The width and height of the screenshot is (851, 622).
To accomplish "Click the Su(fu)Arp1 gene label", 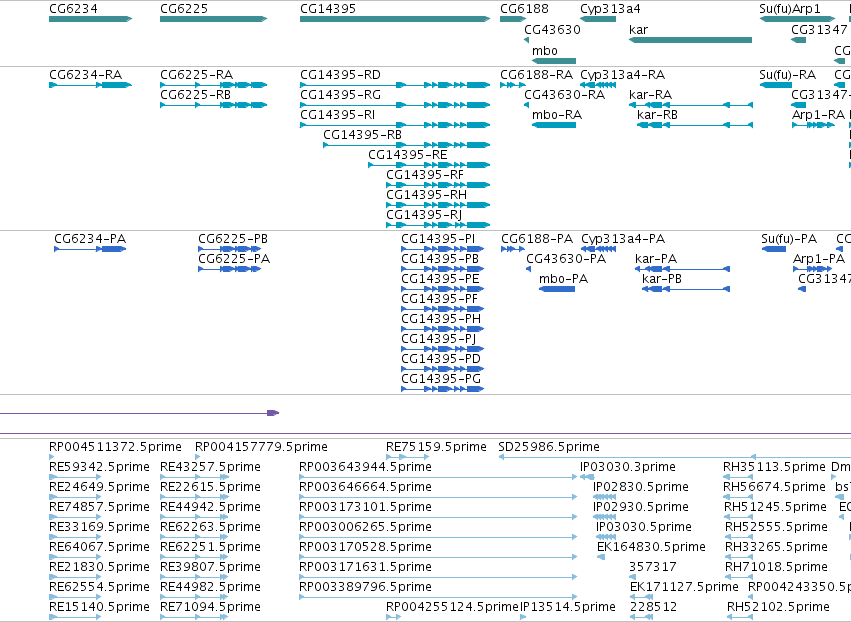I will click(x=790, y=9).
